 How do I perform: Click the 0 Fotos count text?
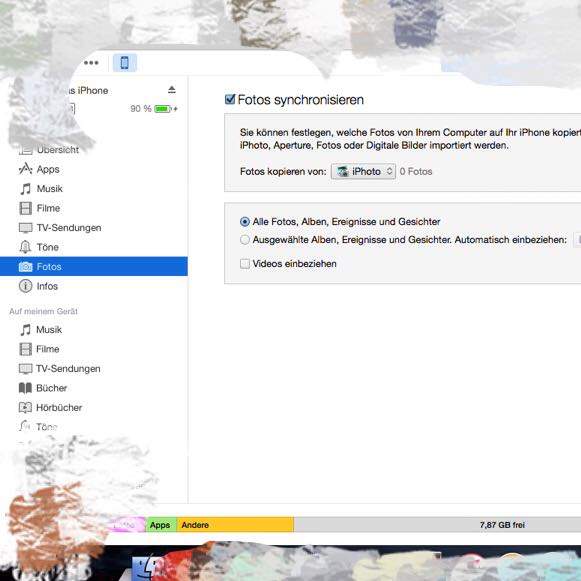416,172
